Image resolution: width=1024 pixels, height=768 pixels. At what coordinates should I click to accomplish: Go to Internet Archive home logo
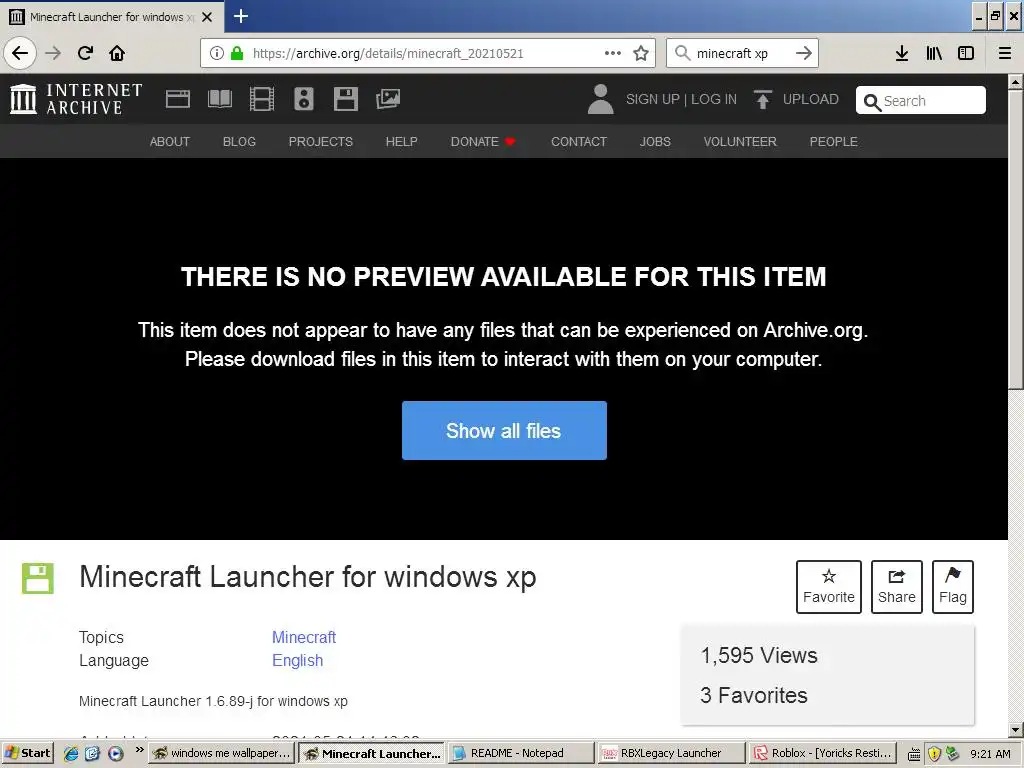[76, 99]
